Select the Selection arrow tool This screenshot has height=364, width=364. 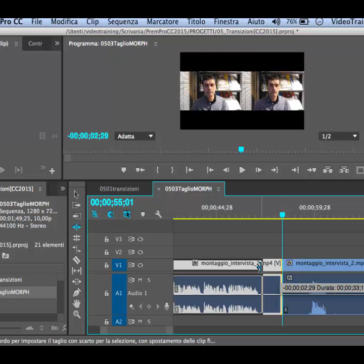click(x=76, y=194)
